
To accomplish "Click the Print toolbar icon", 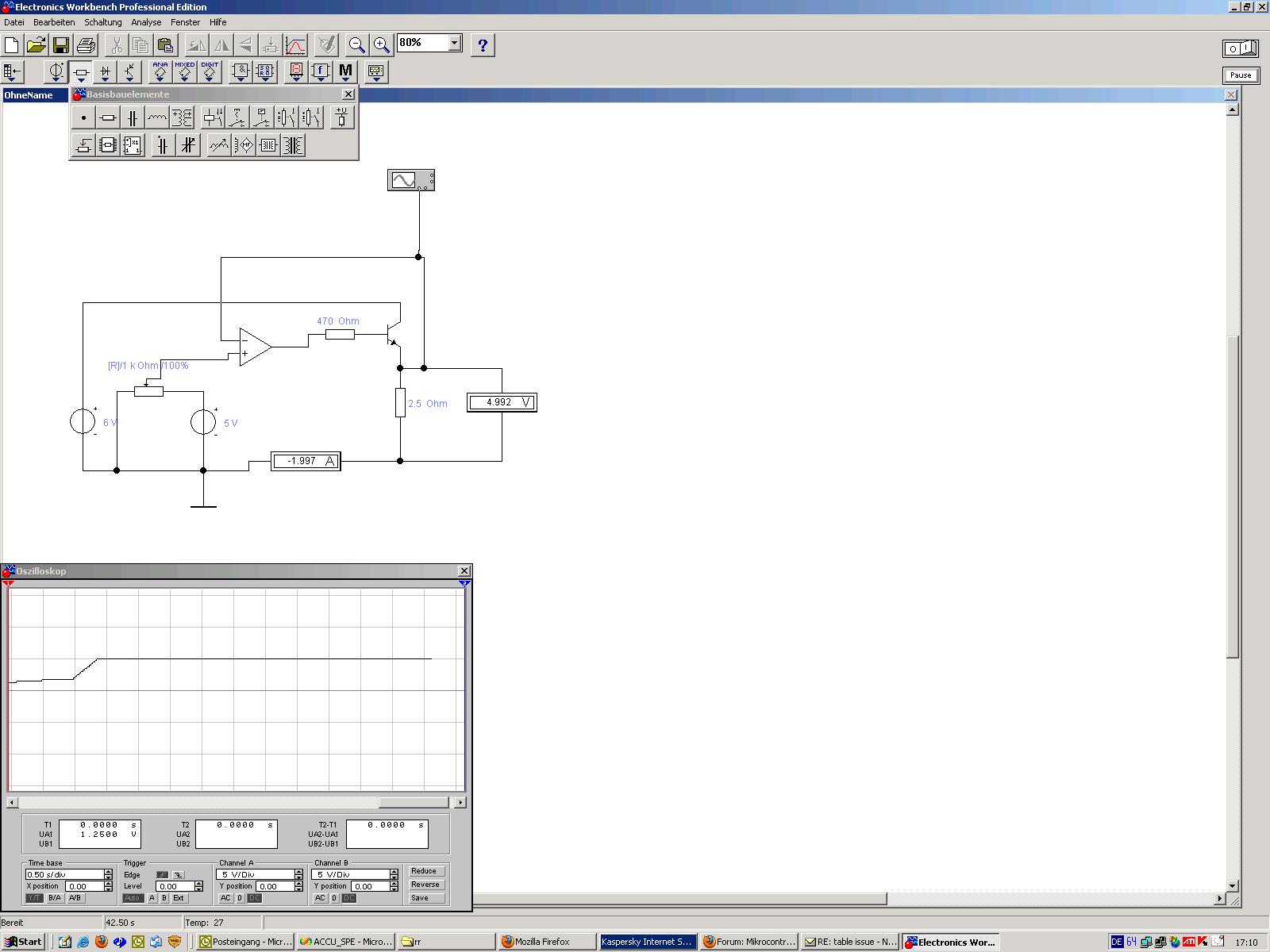I will [x=86, y=45].
